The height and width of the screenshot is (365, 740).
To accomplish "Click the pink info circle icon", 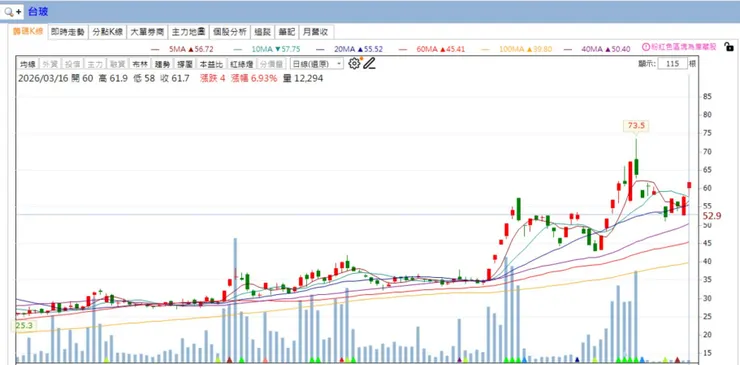I will point(646,47).
